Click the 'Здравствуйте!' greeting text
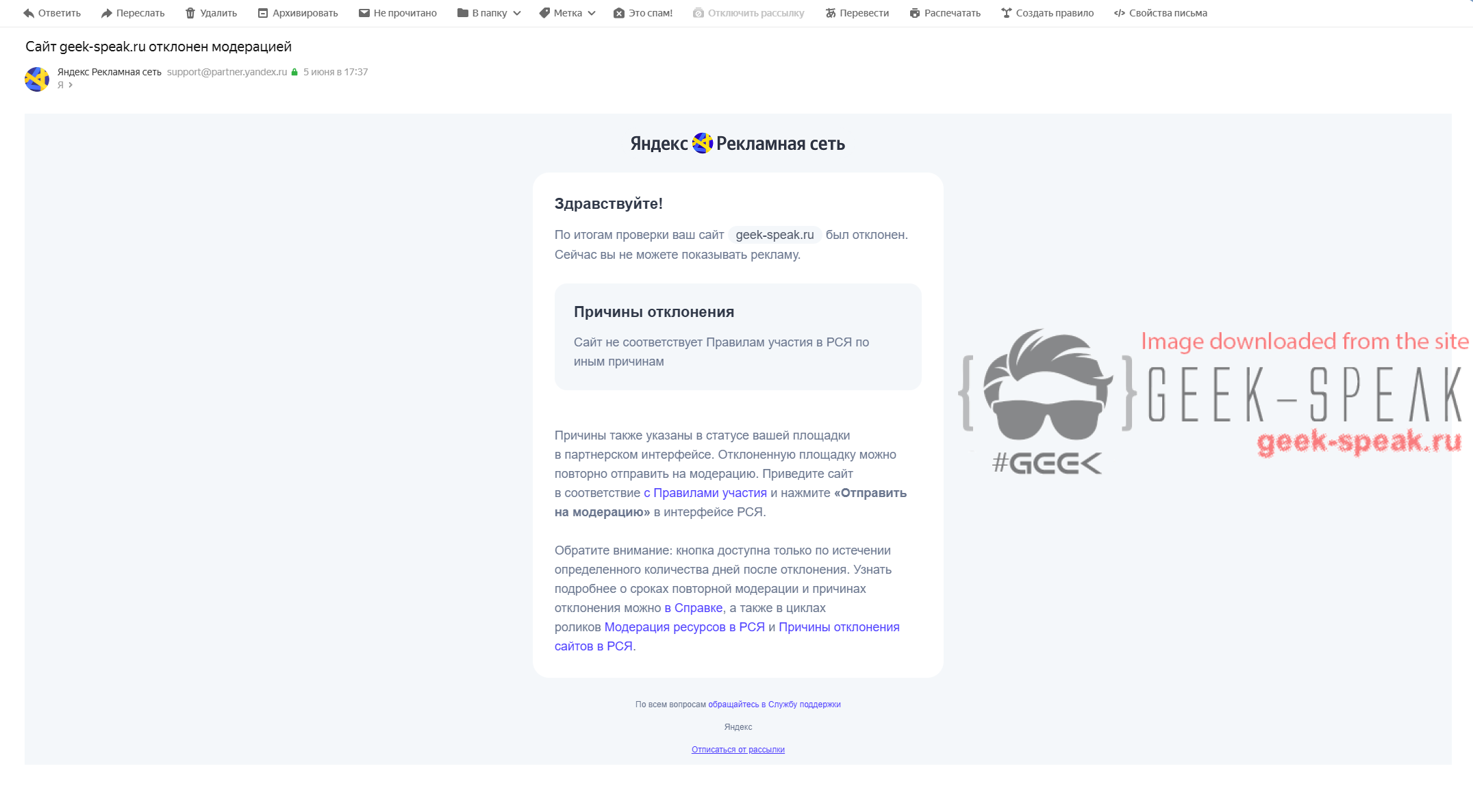1473x812 pixels. 609,203
